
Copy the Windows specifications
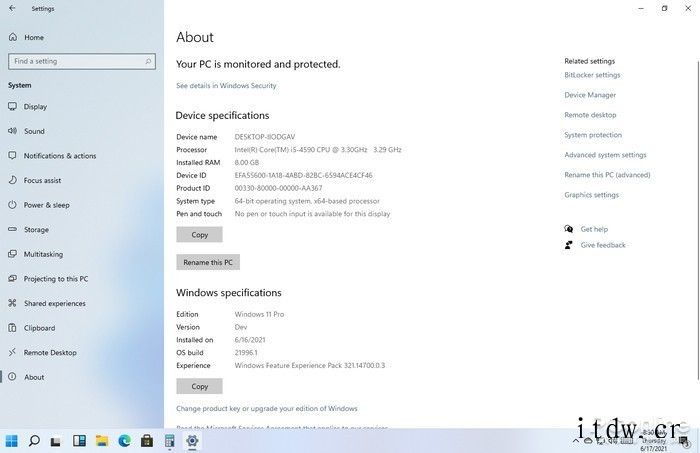point(199,387)
